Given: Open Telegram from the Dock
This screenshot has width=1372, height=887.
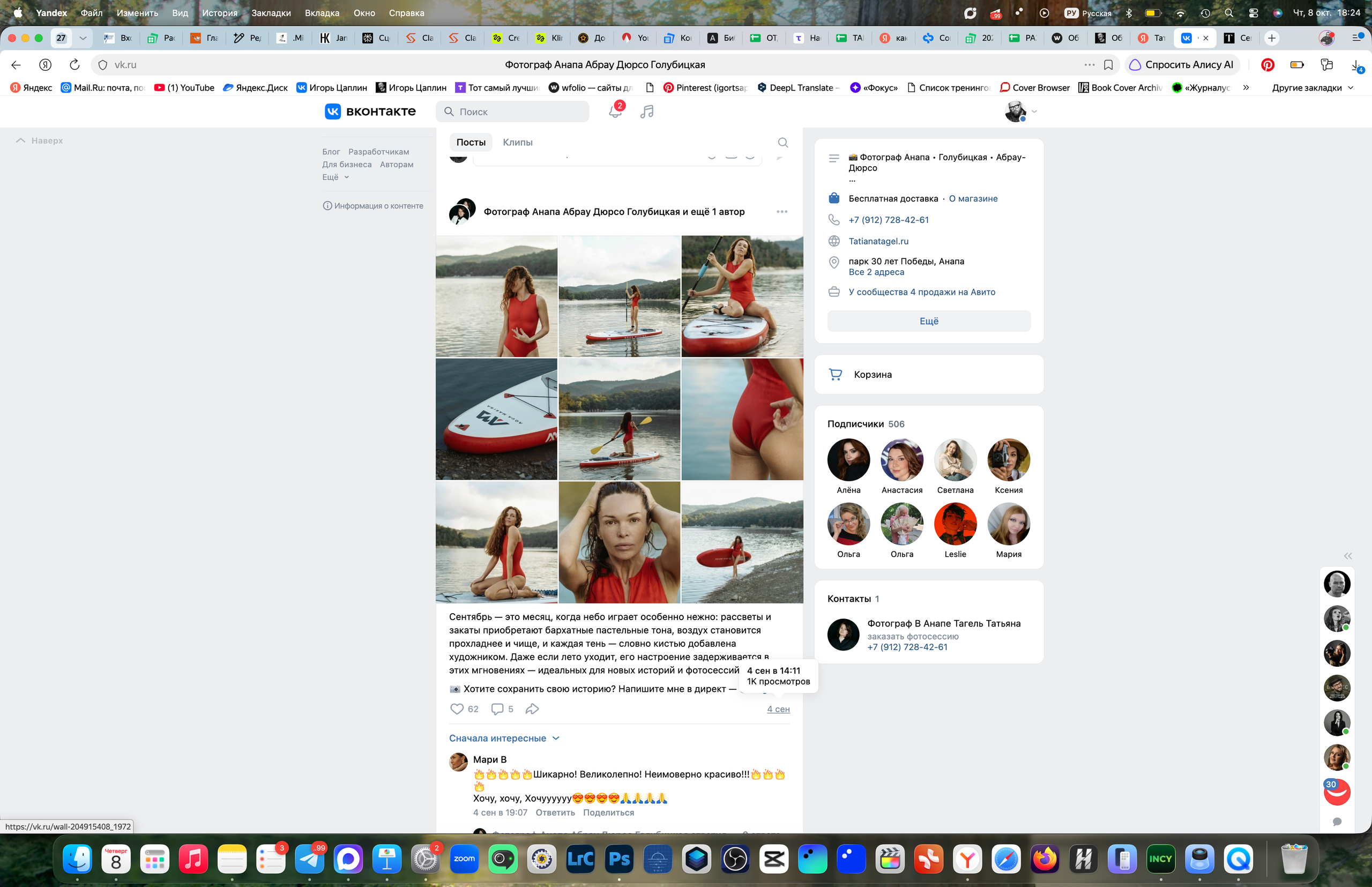Looking at the screenshot, I should tap(309, 859).
